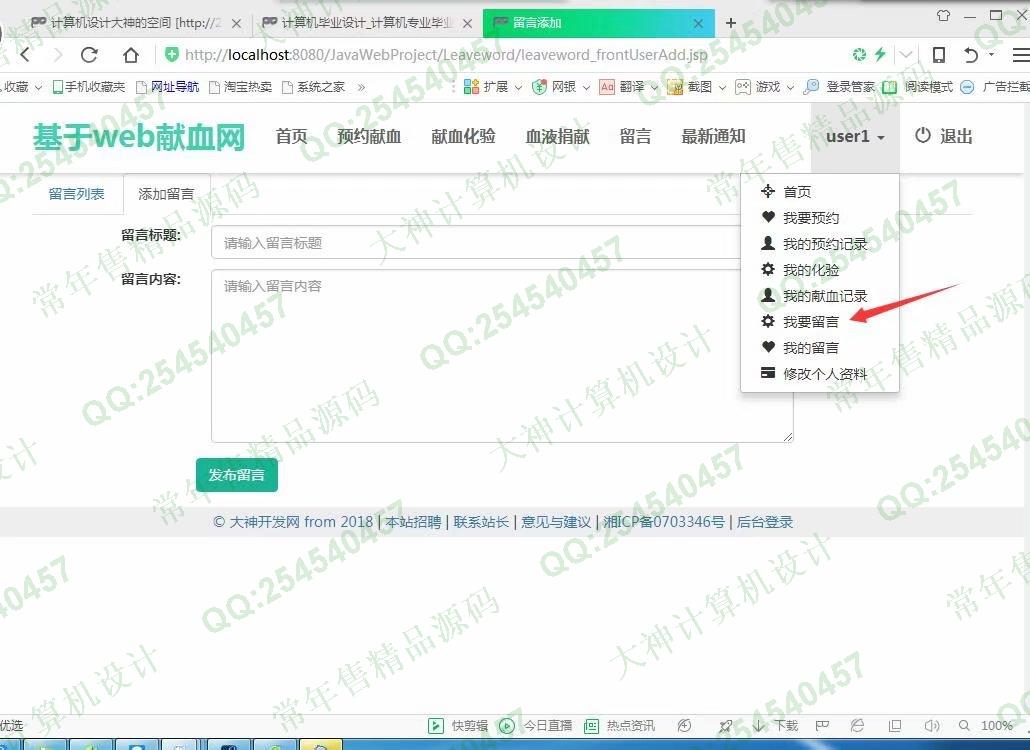Show more bookmarks via the double chevron
This screenshot has height=750, width=1030.
tap(361, 87)
